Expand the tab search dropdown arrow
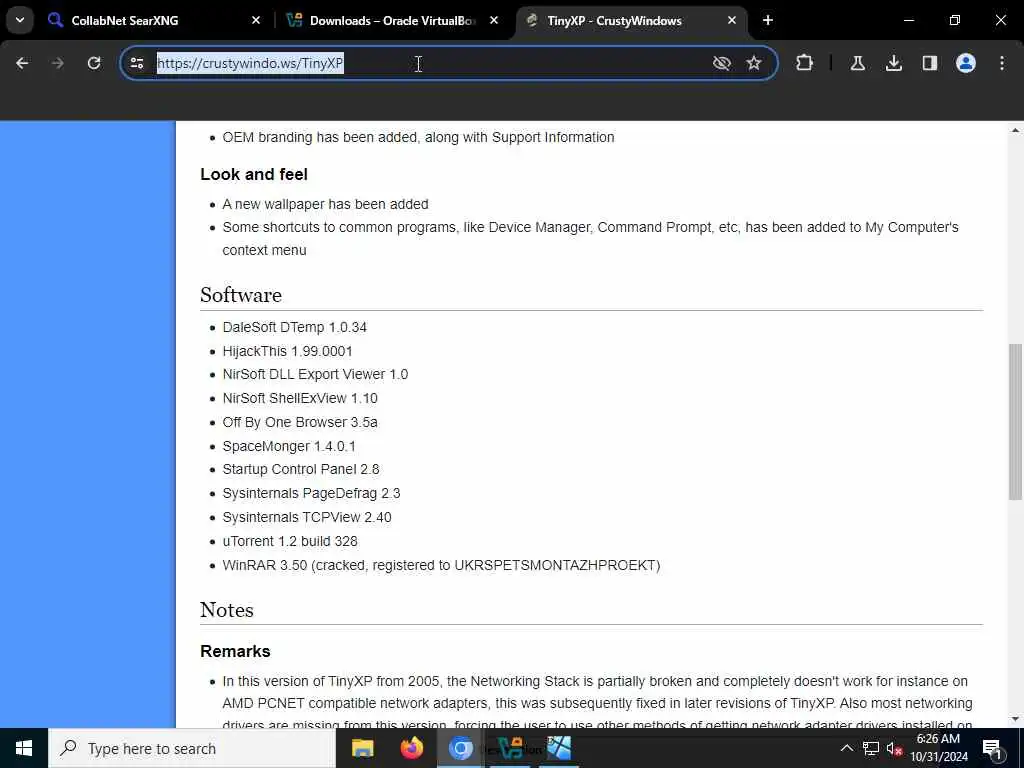This screenshot has height=768, width=1024. (x=20, y=20)
